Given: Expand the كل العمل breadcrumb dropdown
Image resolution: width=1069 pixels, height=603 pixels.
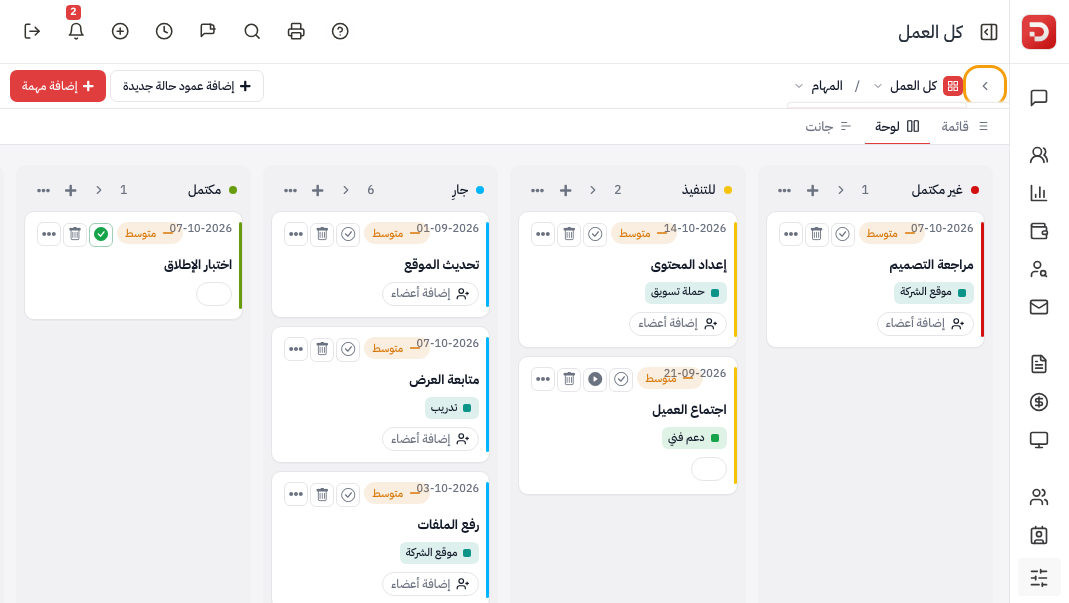Looking at the screenshot, I should [878, 86].
